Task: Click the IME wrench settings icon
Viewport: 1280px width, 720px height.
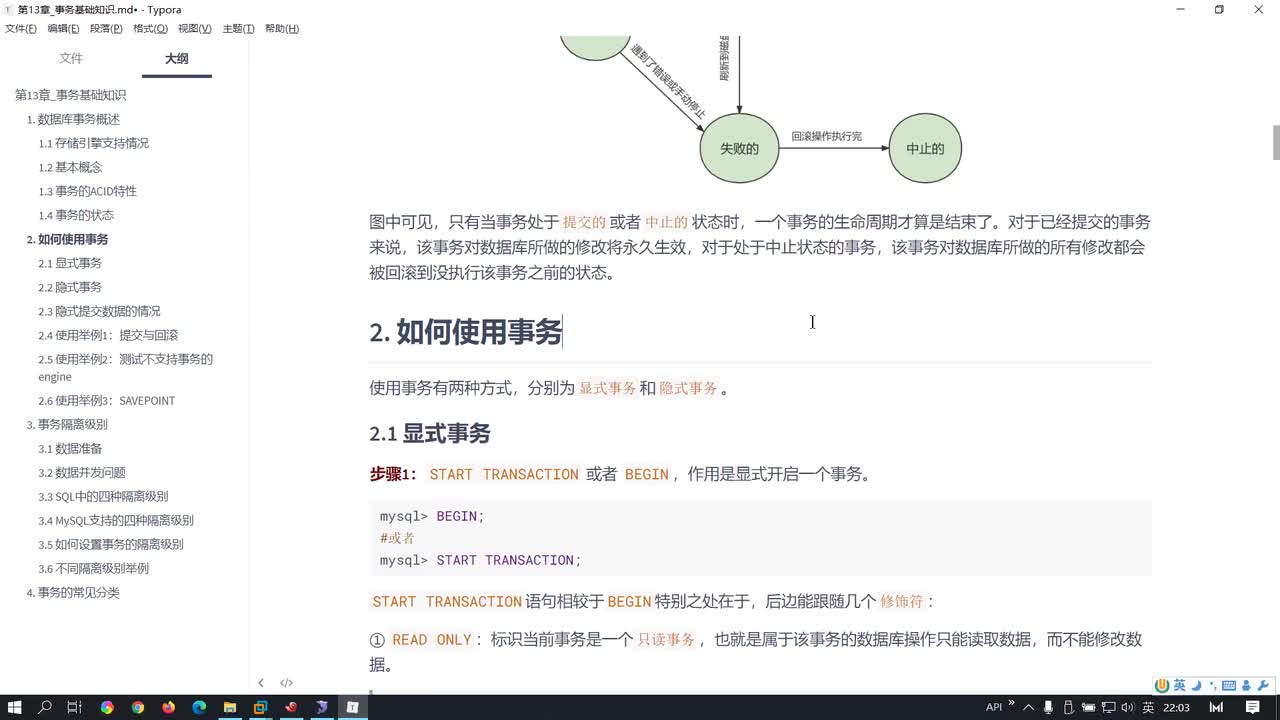Action: [1263, 686]
